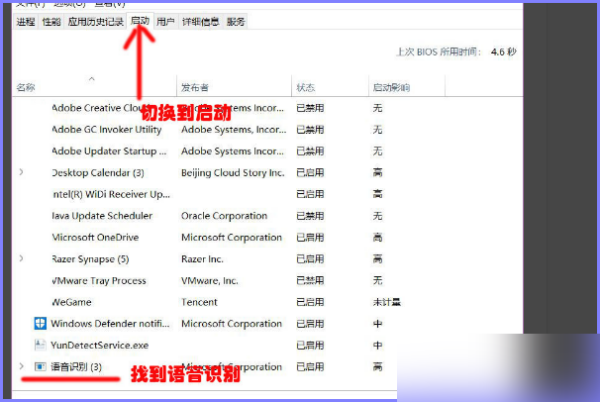Click the 上次 BIOS 所用时间 label
The height and width of the screenshot is (402, 600).
[x=438, y=52]
